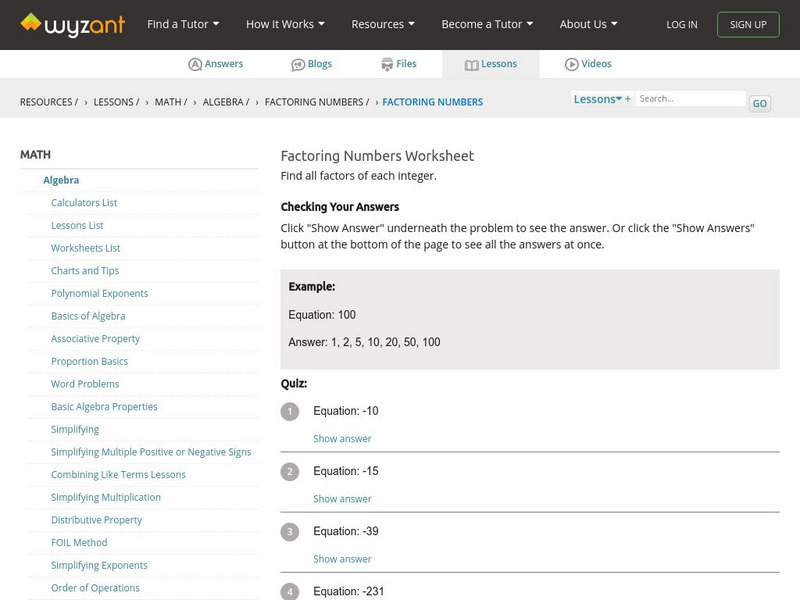Click the GO search button
This screenshot has width=800, height=600.
pos(760,103)
